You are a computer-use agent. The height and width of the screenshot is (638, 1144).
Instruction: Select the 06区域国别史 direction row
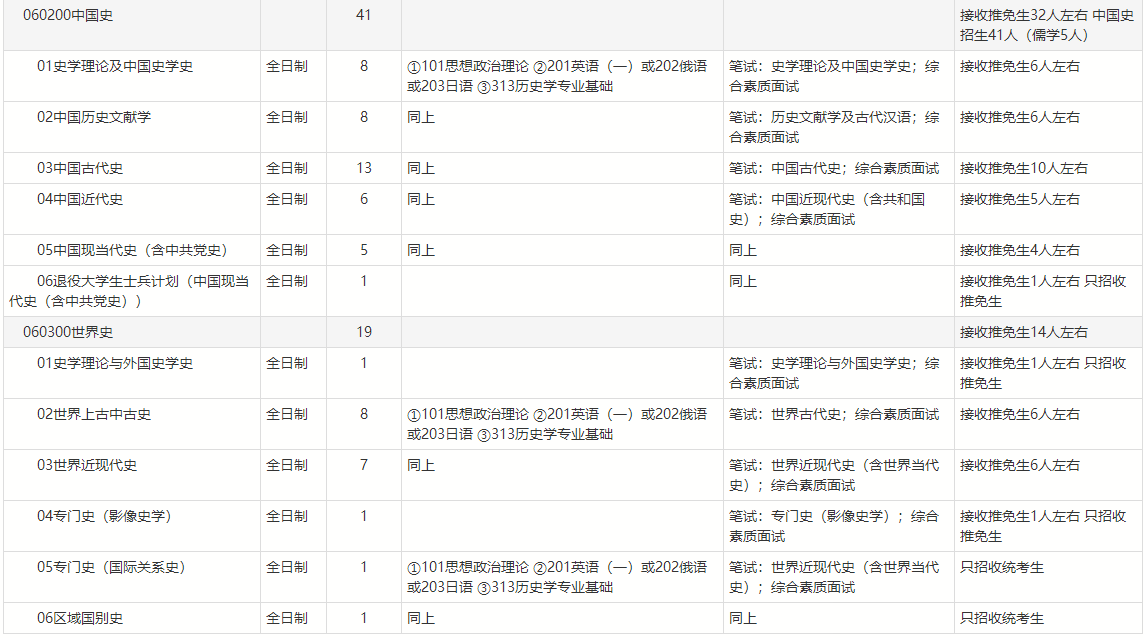80,618
